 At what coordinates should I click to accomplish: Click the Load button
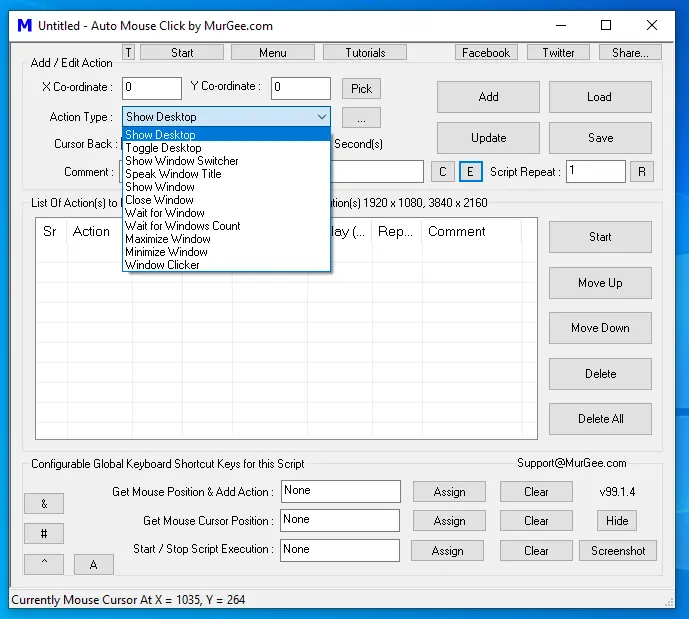(600, 97)
